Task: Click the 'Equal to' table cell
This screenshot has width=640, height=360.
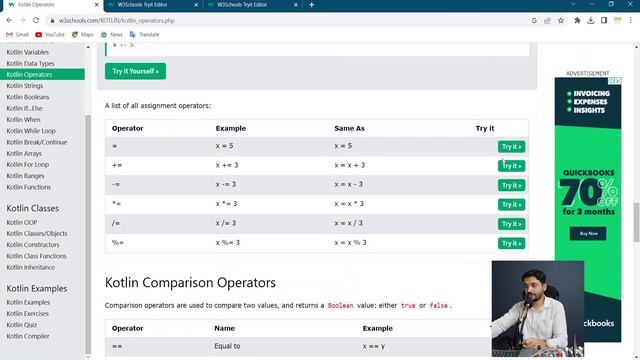Action: (x=227, y=346)
